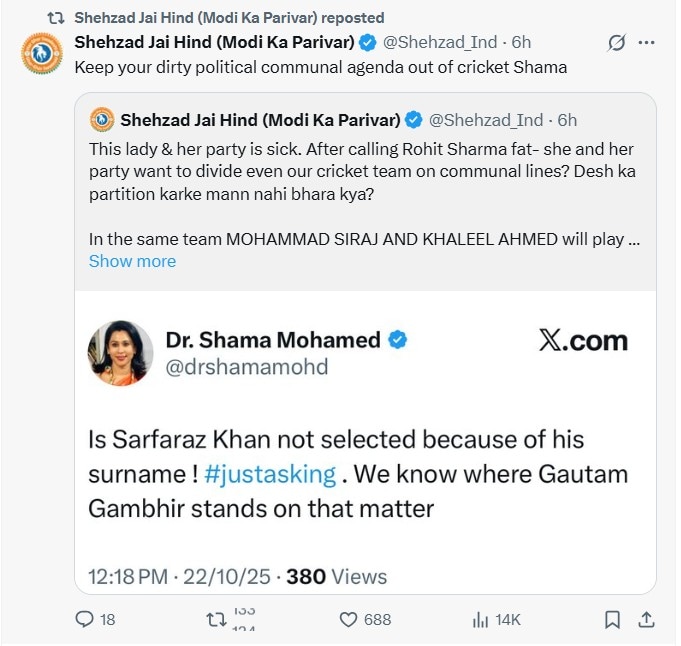Image resolution: width=681 pixels, height=646 pixels.
Task: Click the quoted tweet's small profile avatar
Action: [x=102, y=120]
